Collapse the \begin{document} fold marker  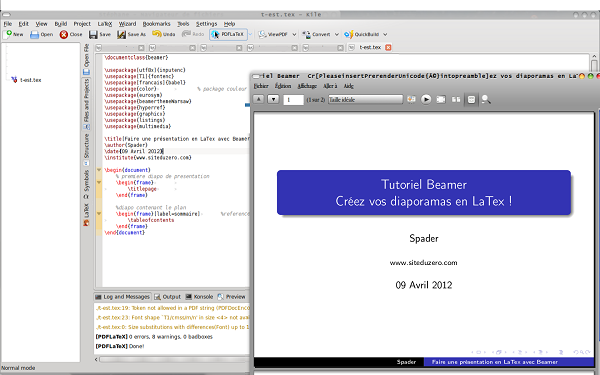[x=99, y=170]
